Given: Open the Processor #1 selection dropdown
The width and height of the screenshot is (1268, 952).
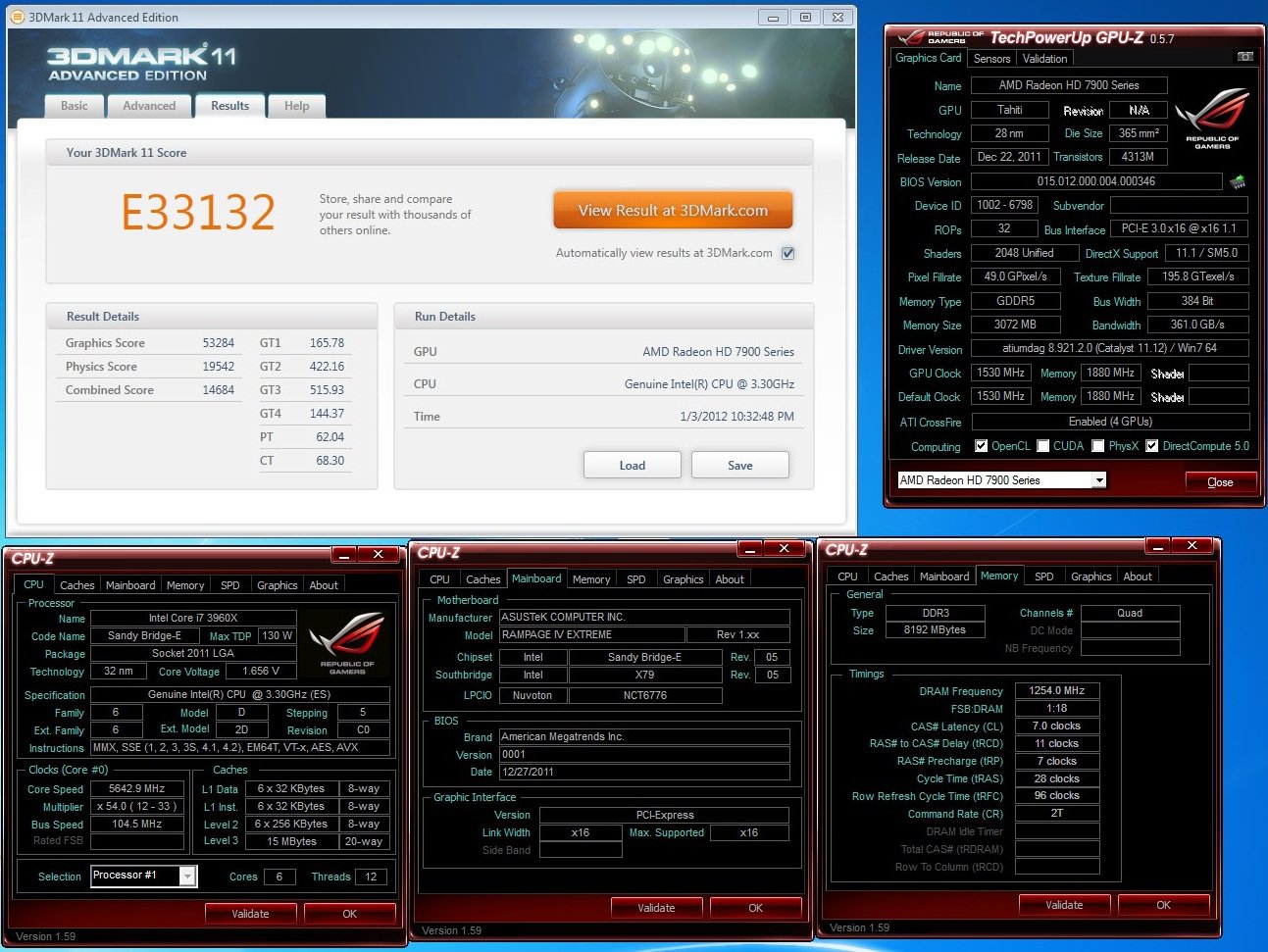Looking at the screenshot, I should (x=144, y=876).
